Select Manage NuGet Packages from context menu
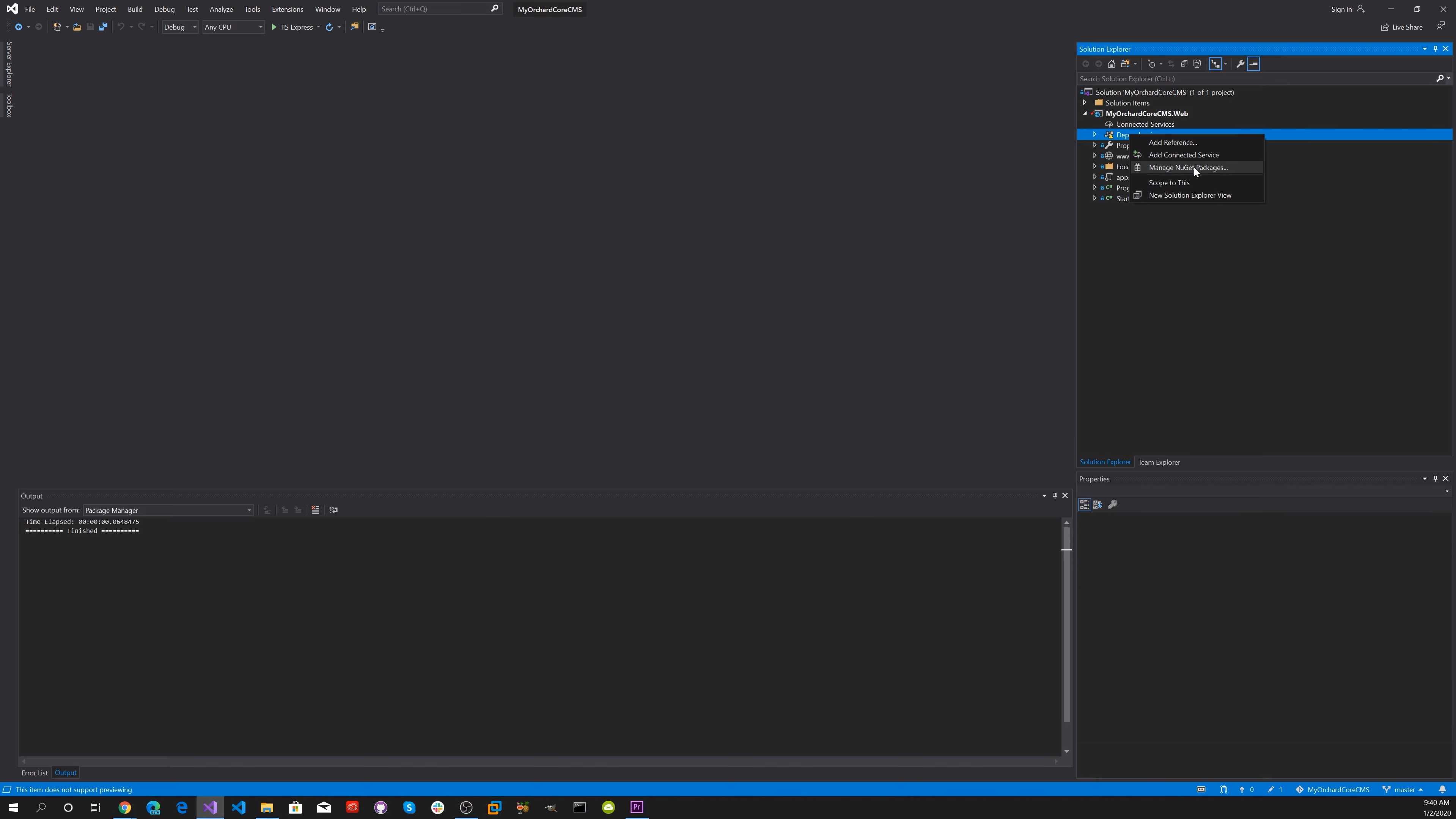This screenshot has height=819, width=1456. 1197,167
